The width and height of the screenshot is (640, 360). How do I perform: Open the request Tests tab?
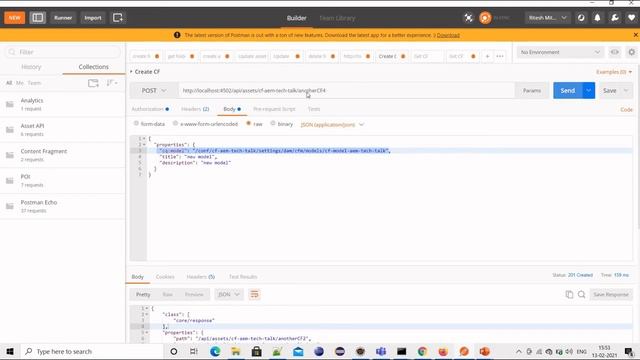point(313,109)
